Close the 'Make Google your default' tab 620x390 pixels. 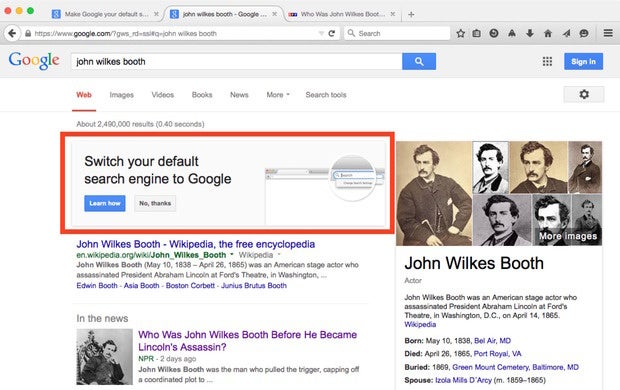coord(157,14)
